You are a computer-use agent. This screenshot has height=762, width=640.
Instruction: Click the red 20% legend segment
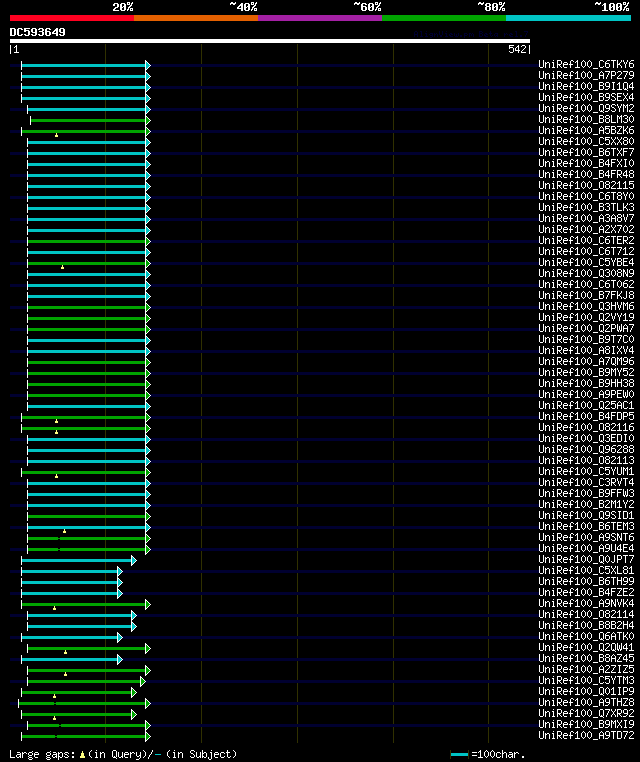click(x=72, y=18)
